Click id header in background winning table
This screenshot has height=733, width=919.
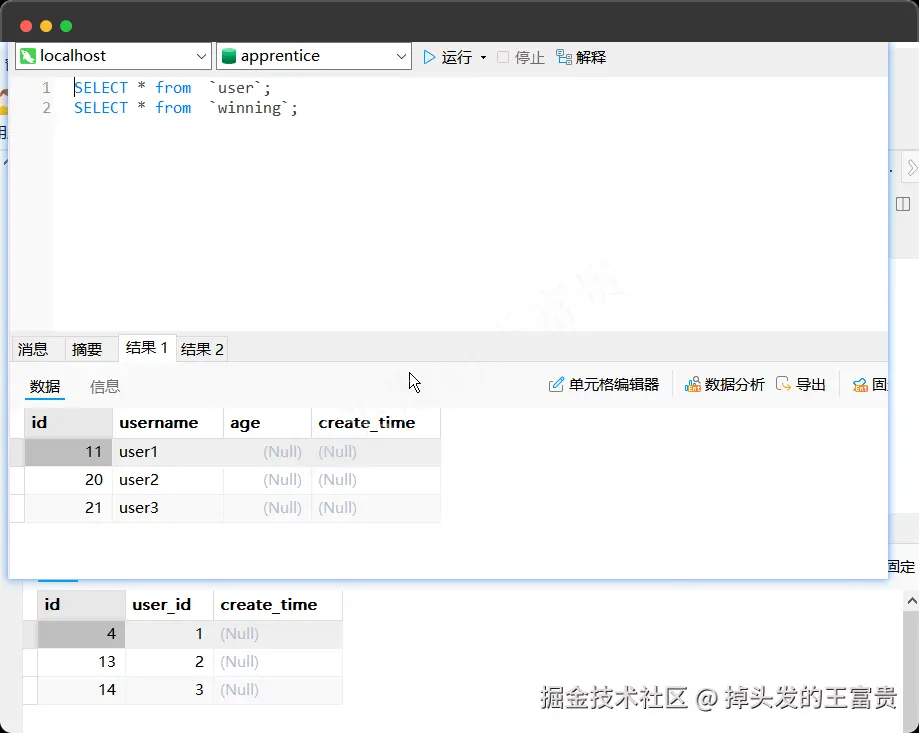click(x=81, y=605)
